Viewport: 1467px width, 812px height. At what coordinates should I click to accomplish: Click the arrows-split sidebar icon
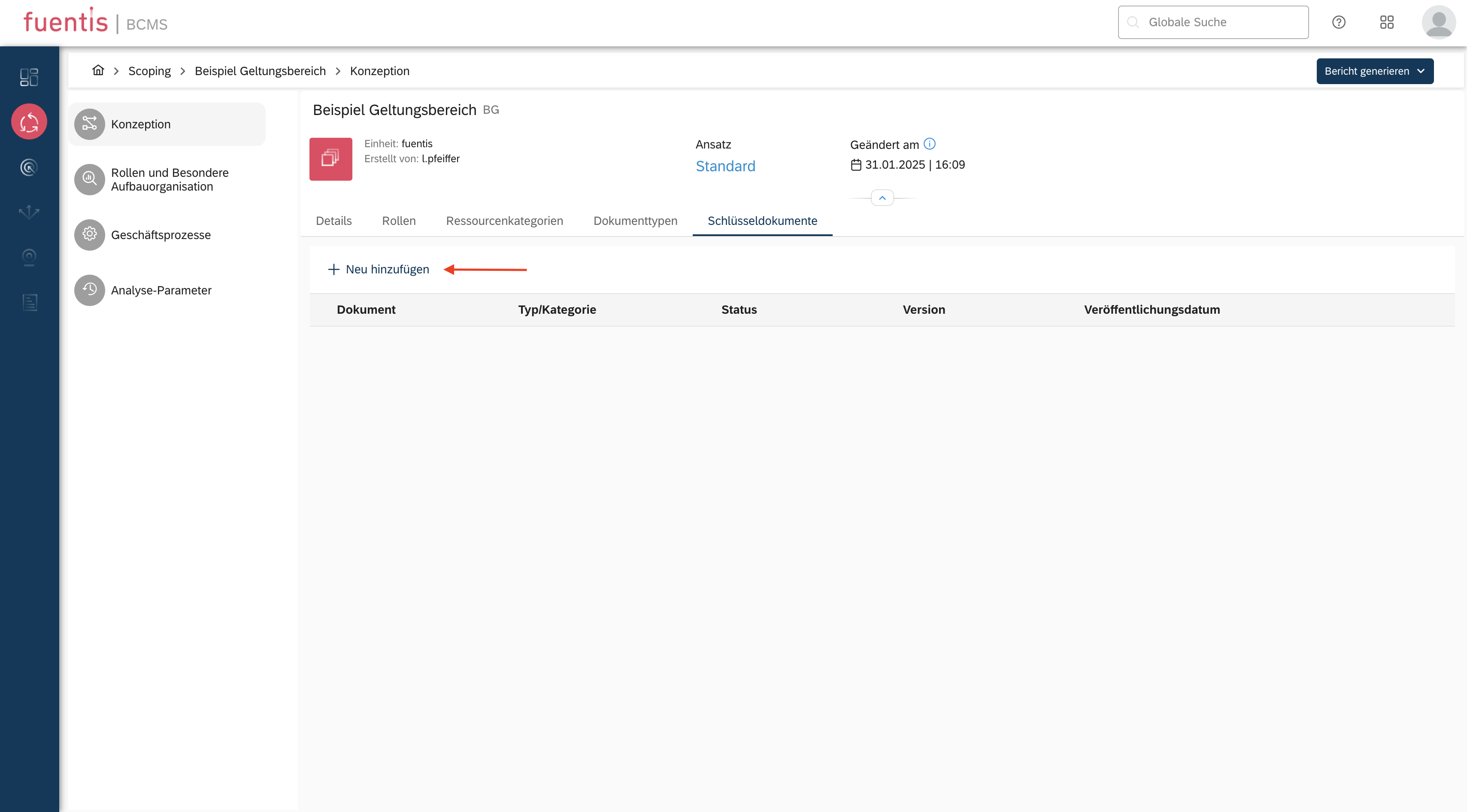coord(29,212)
